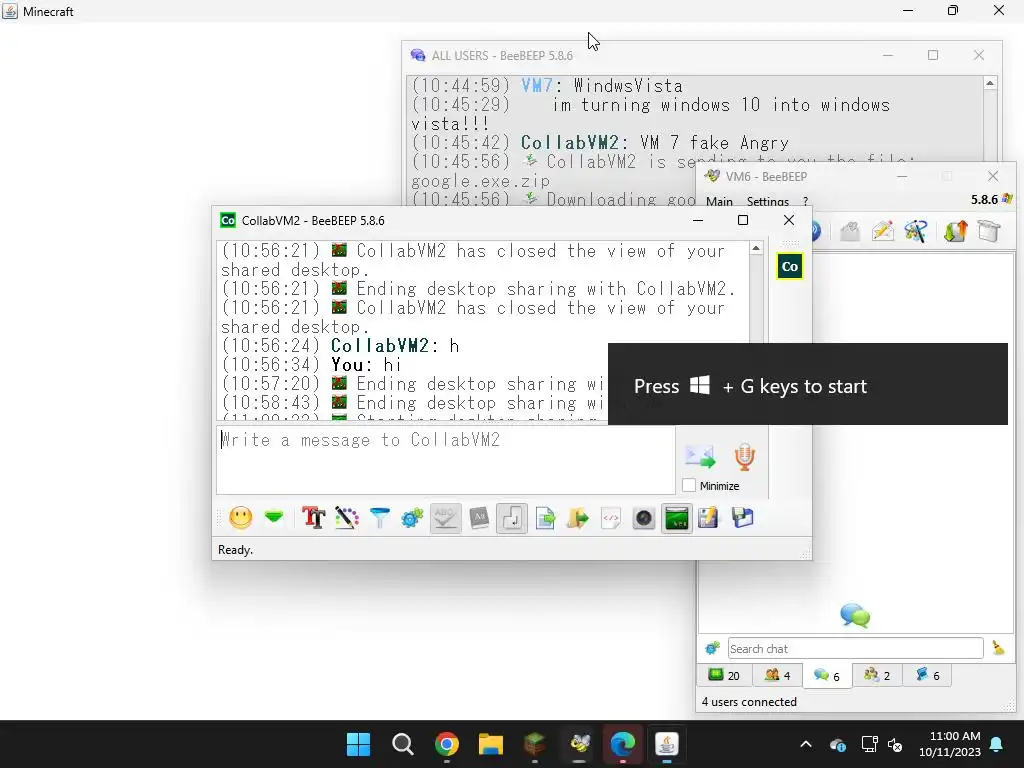Open Windows taskbar search
1024x768 pixels.
click(x=402, y=744)
